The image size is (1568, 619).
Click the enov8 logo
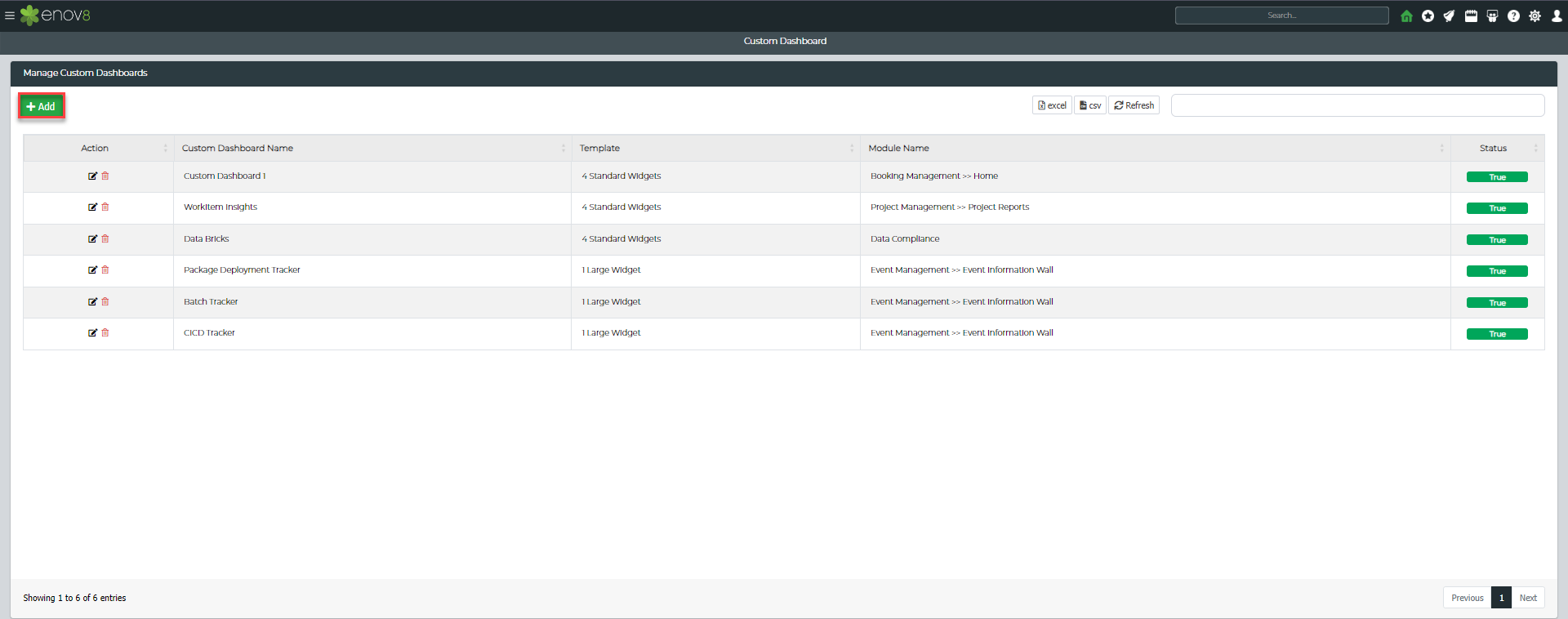pyautogui.click(x=56, y=16)
